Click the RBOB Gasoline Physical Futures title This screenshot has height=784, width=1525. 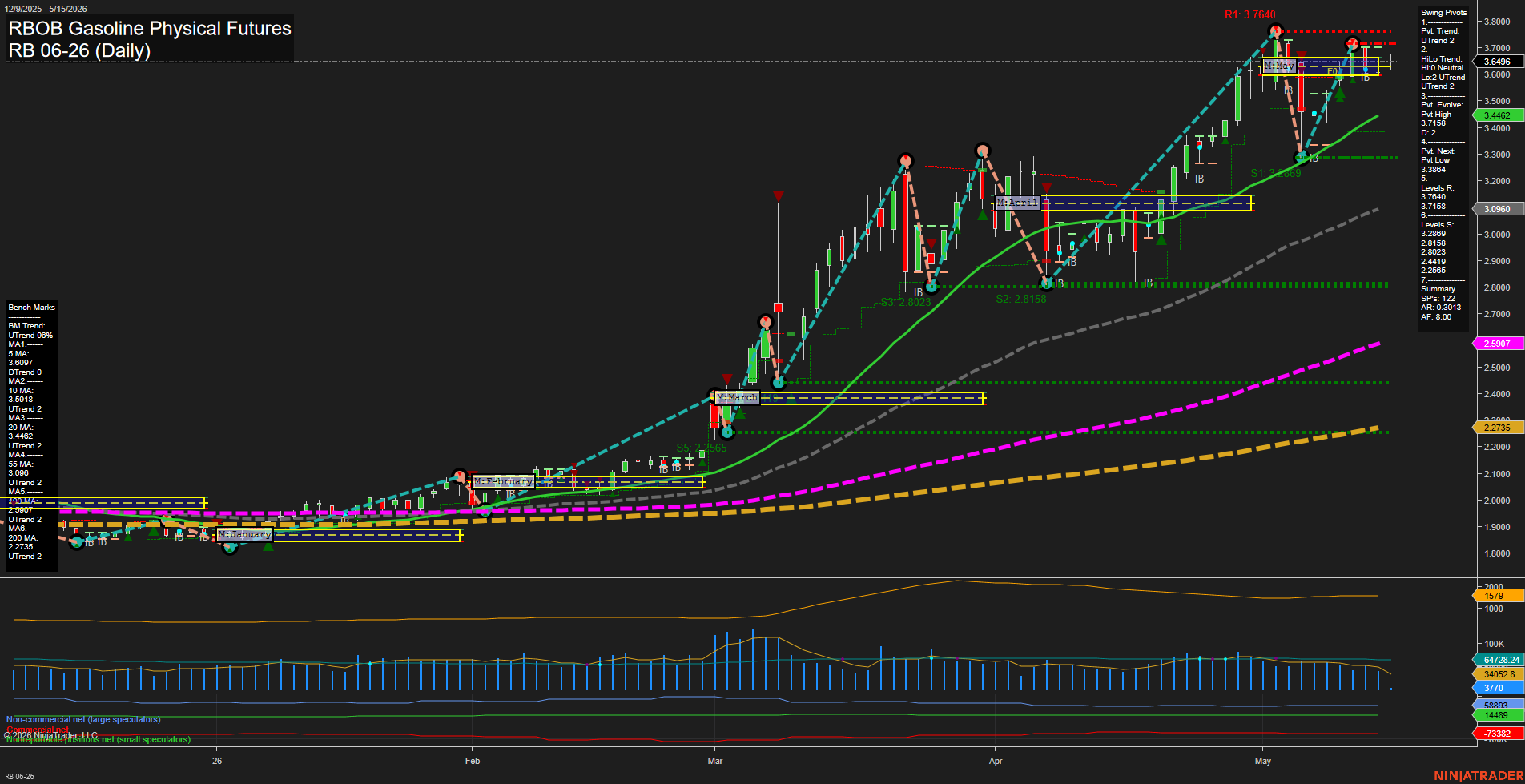(150, 28)
